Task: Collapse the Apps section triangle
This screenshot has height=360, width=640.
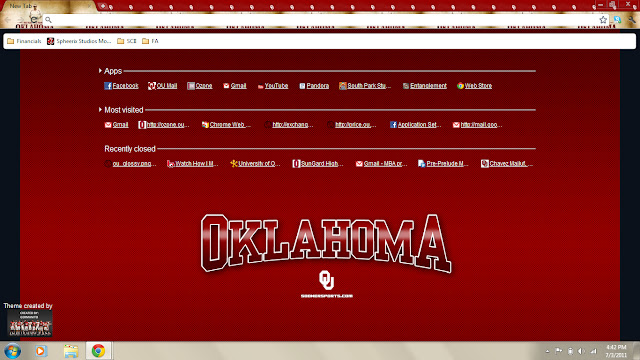Action: (x=100, y=71)
